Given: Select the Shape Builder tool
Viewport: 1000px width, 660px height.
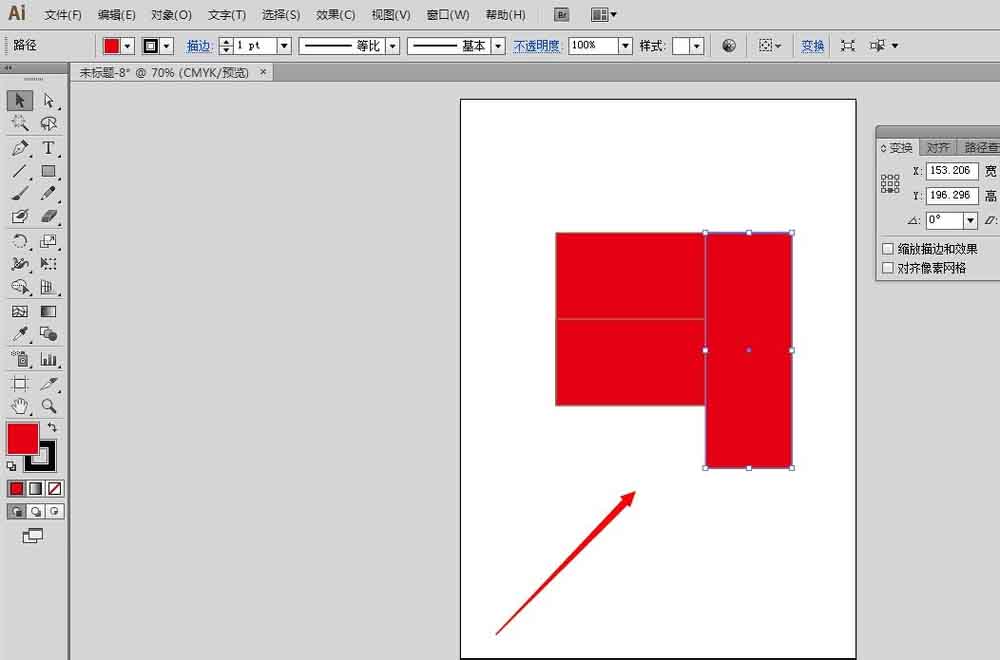Looking at the screenshot, I should tap(20, 287).
